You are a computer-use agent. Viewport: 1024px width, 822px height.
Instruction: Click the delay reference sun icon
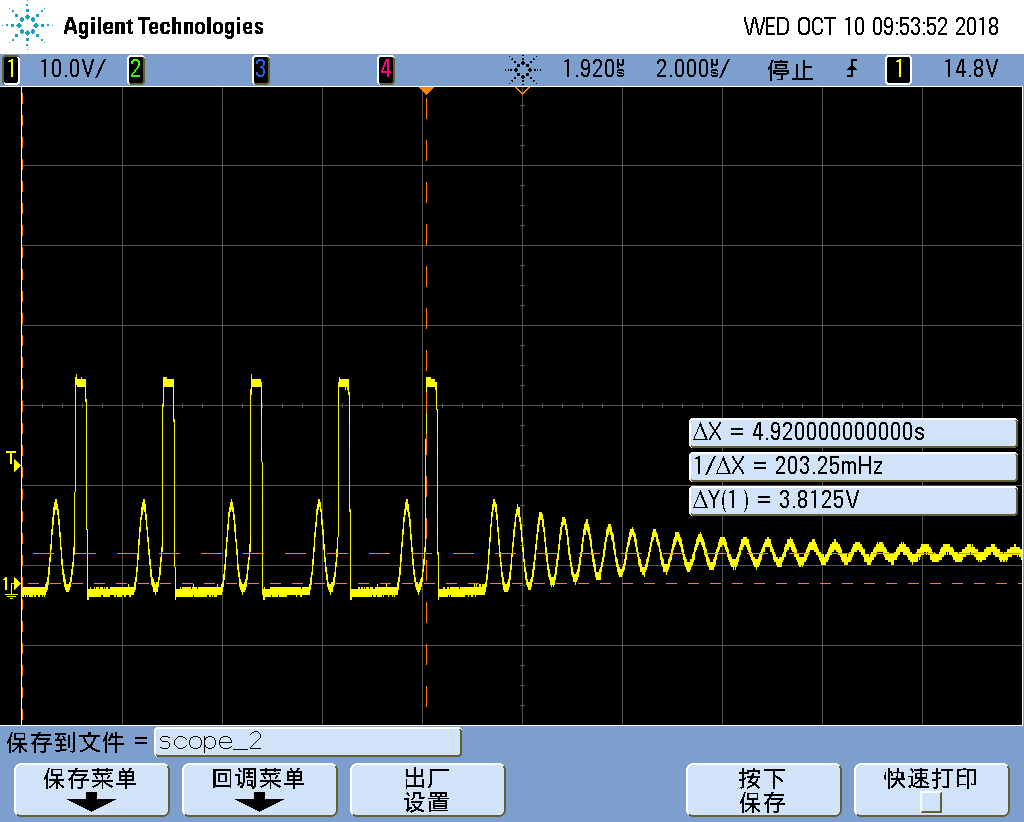pos(522,69)
